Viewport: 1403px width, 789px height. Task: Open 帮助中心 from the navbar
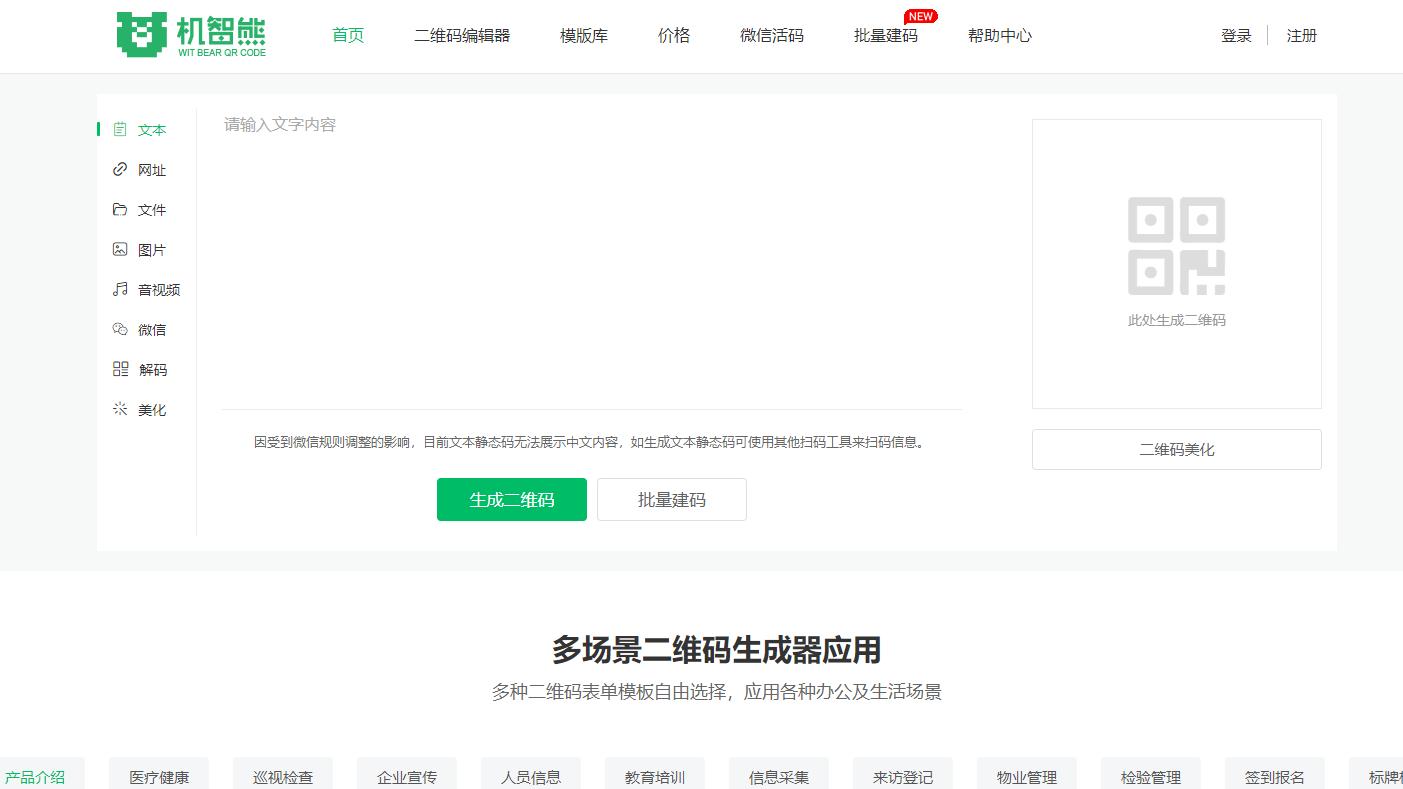pyautogui.click(x=999, y=34)
